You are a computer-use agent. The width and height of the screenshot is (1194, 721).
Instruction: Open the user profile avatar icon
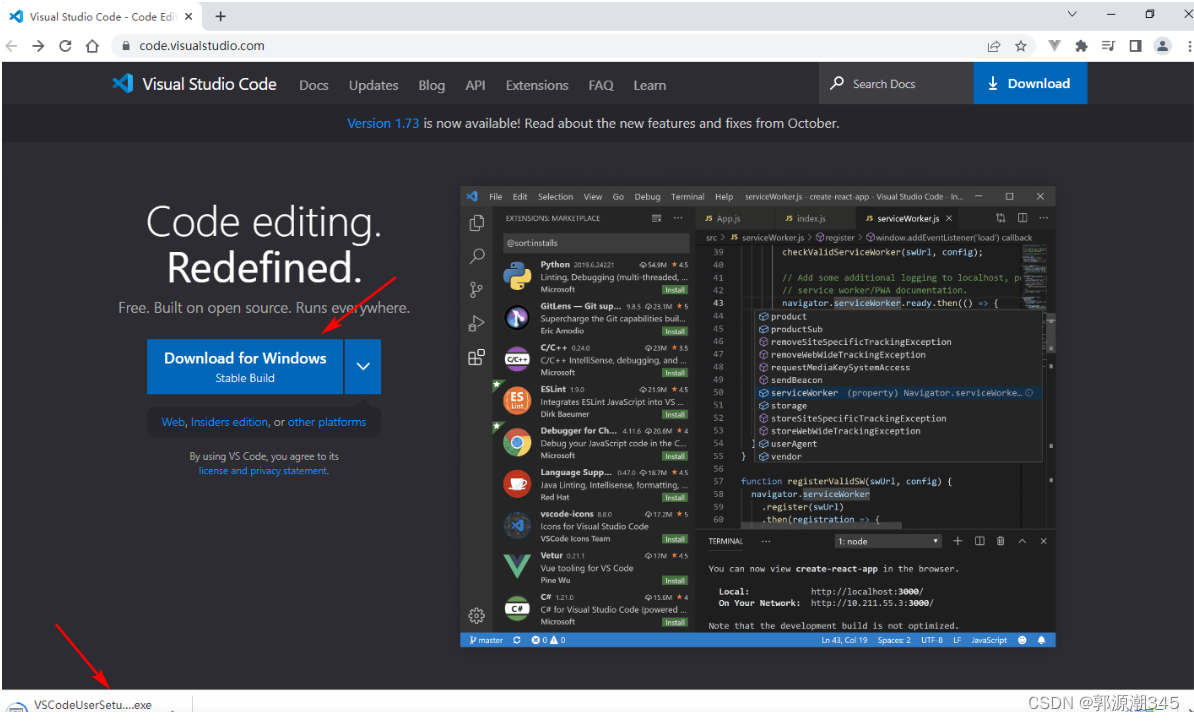(x=1162, y=46)
